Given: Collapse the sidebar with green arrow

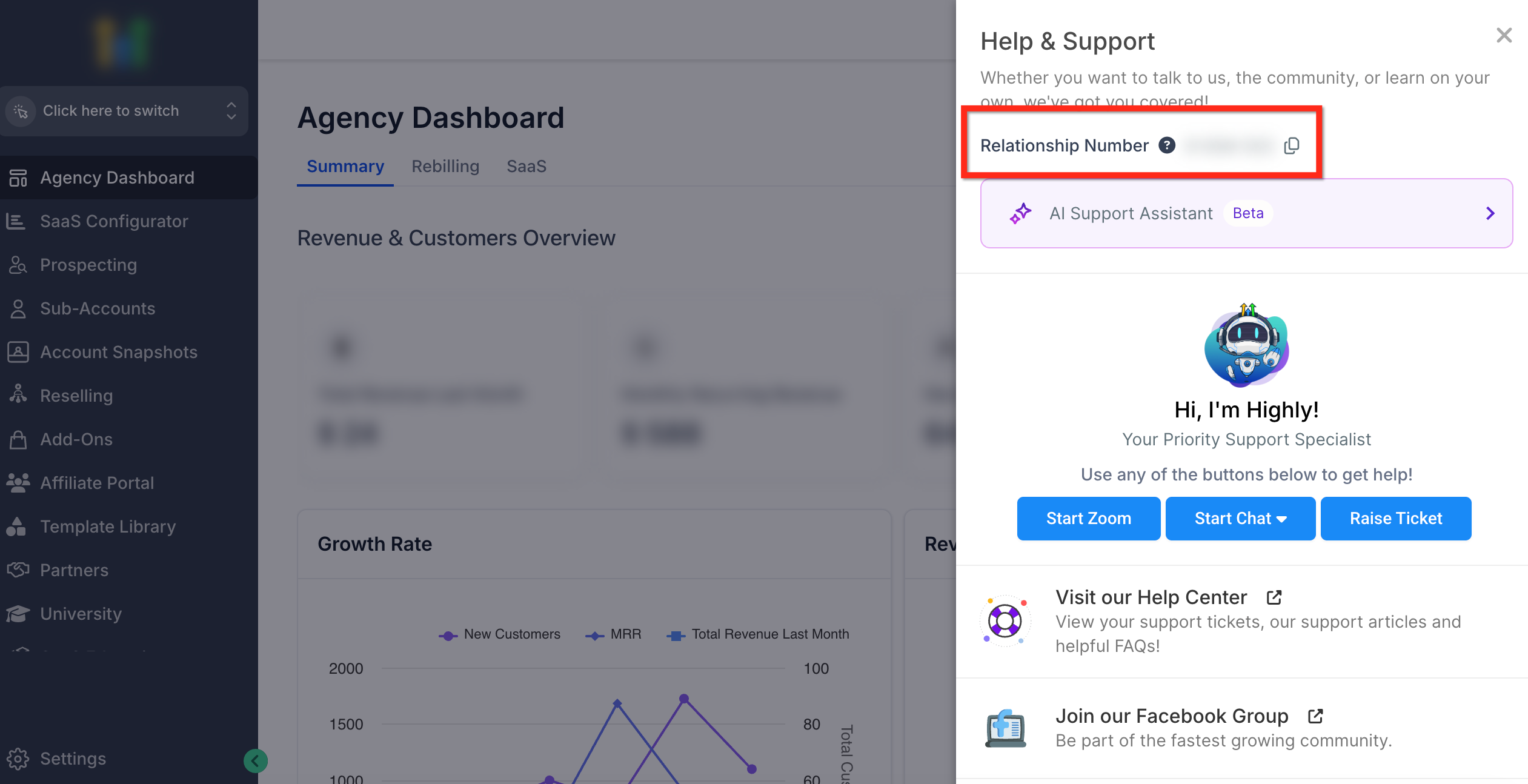Looking at the screenshot, I should 255,761.
